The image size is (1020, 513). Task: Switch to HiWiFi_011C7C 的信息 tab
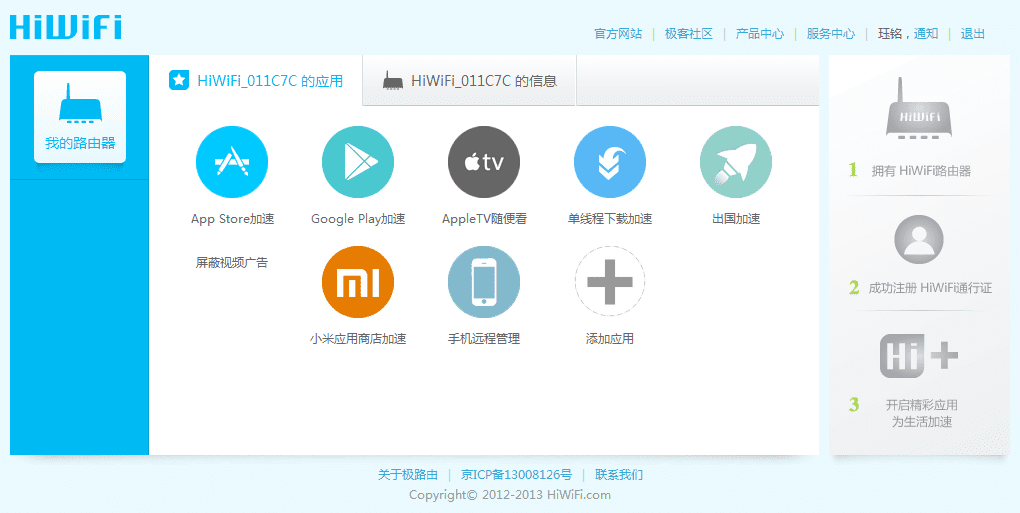[469, 81]
